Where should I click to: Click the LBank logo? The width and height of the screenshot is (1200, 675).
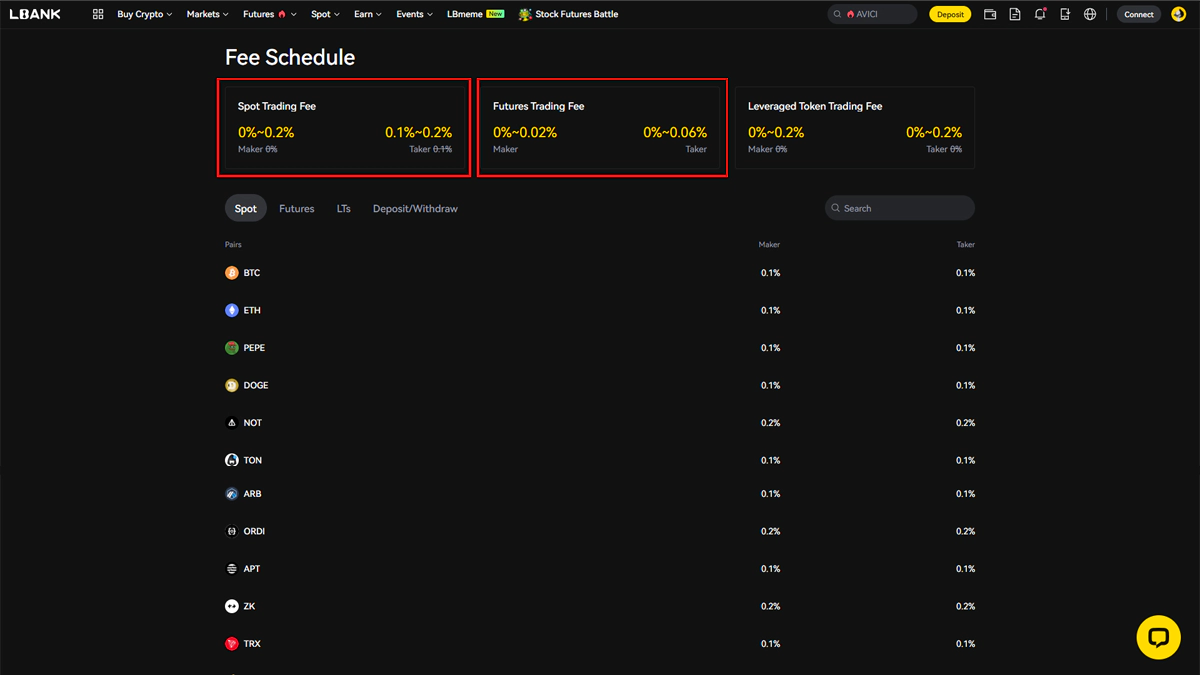[35, 14]
